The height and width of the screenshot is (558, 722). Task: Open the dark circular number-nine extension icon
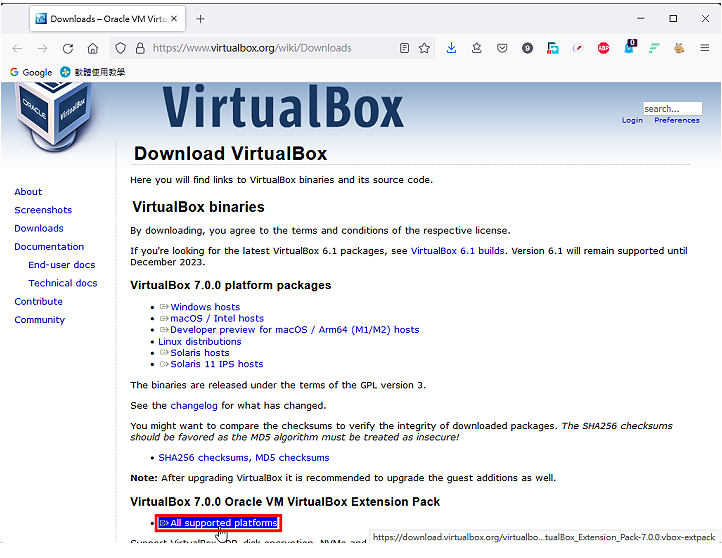point(527,48)
